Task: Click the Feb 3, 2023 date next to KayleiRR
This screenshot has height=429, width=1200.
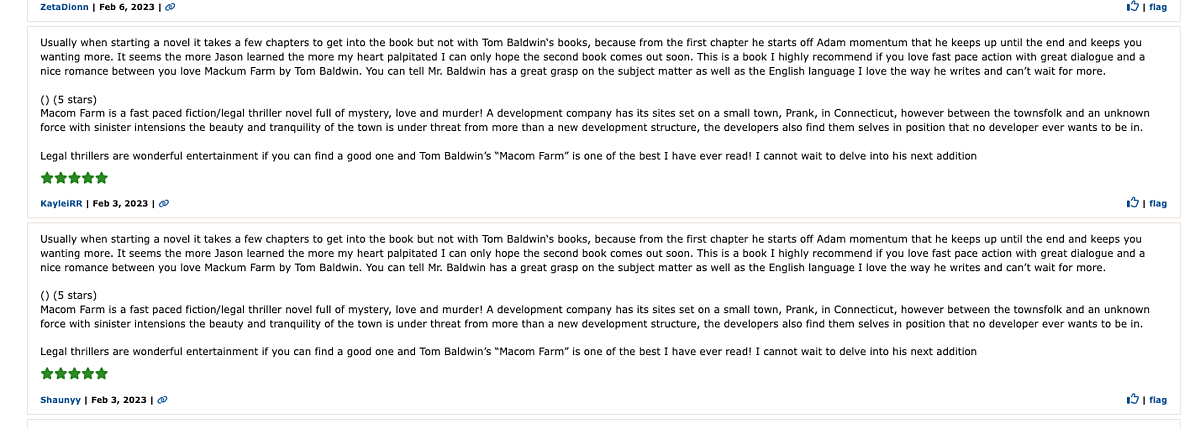Action: point(121,204)
